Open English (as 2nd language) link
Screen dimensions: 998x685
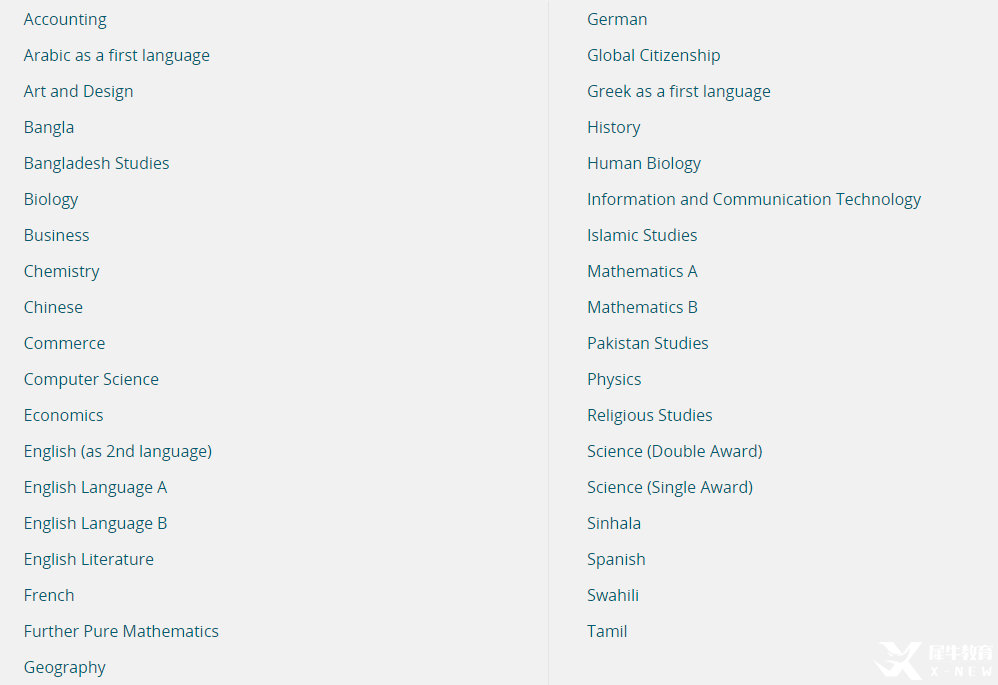(x=118, y=452)
